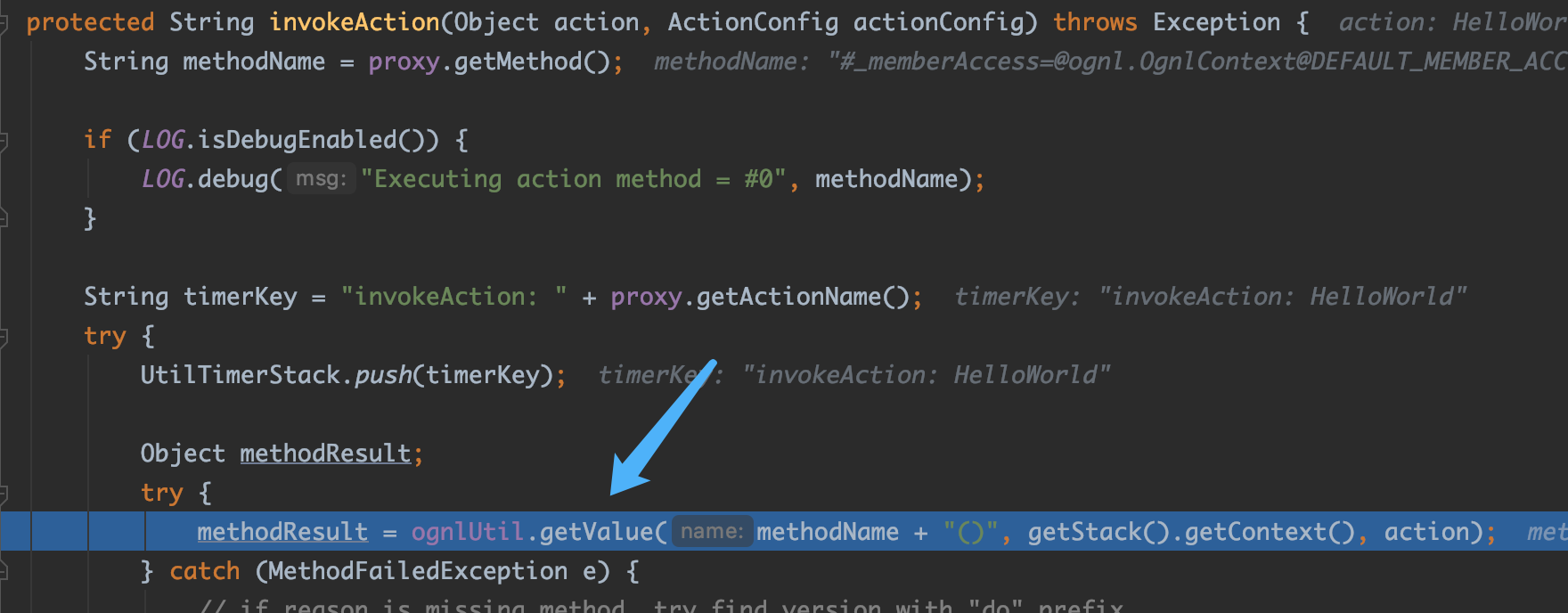Click the "invokeAction: " string literal
The width and height of the screenshot is (1568, 613).
453,297
